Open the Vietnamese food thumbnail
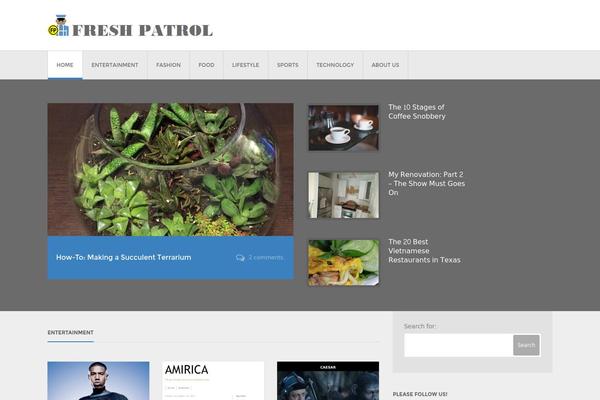Viewport: 600px width, 400px height. coord(344,263)
